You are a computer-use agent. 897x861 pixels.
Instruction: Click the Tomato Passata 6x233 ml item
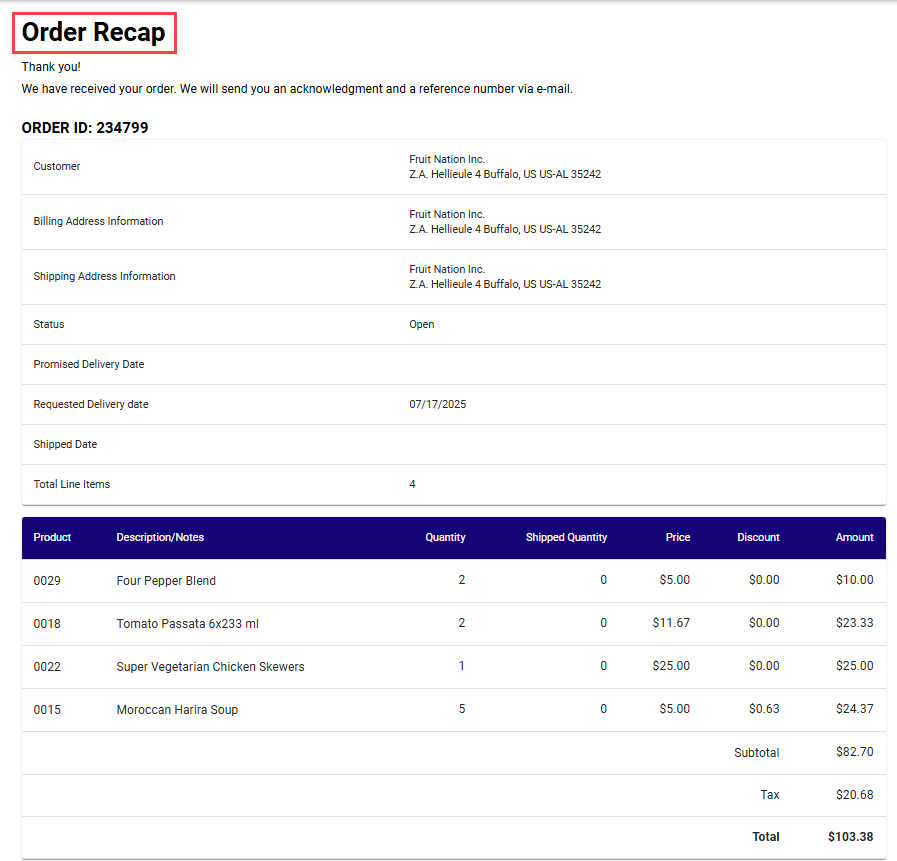[x=187, y=624]
